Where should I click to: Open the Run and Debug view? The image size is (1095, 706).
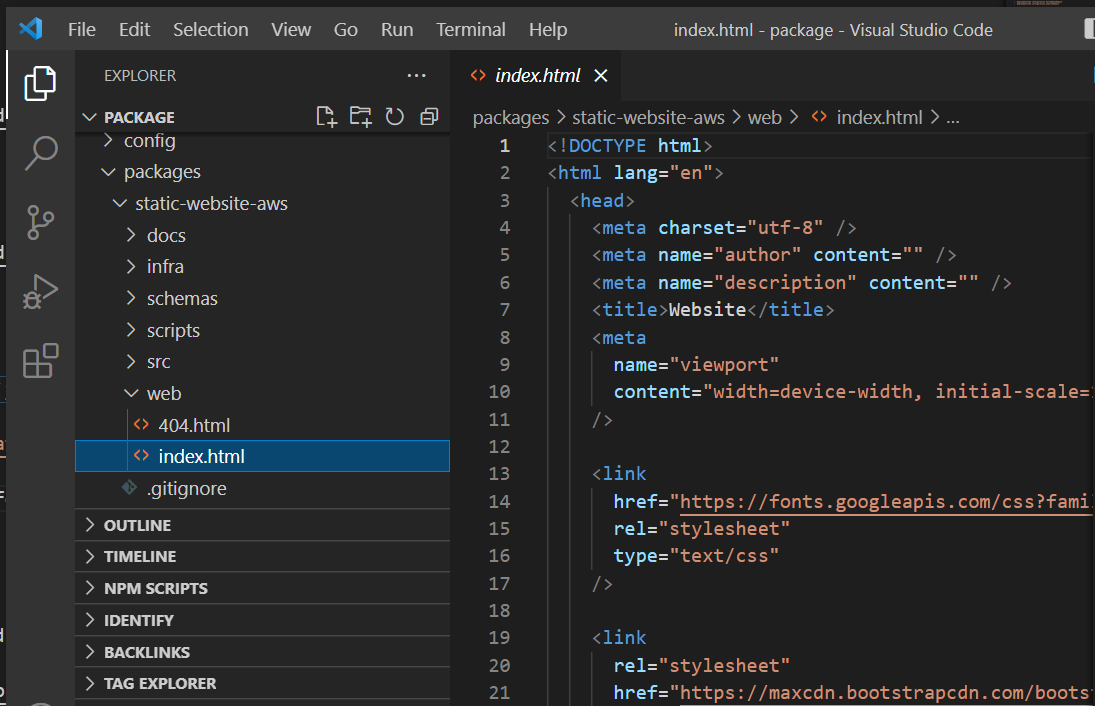(41, 291)
